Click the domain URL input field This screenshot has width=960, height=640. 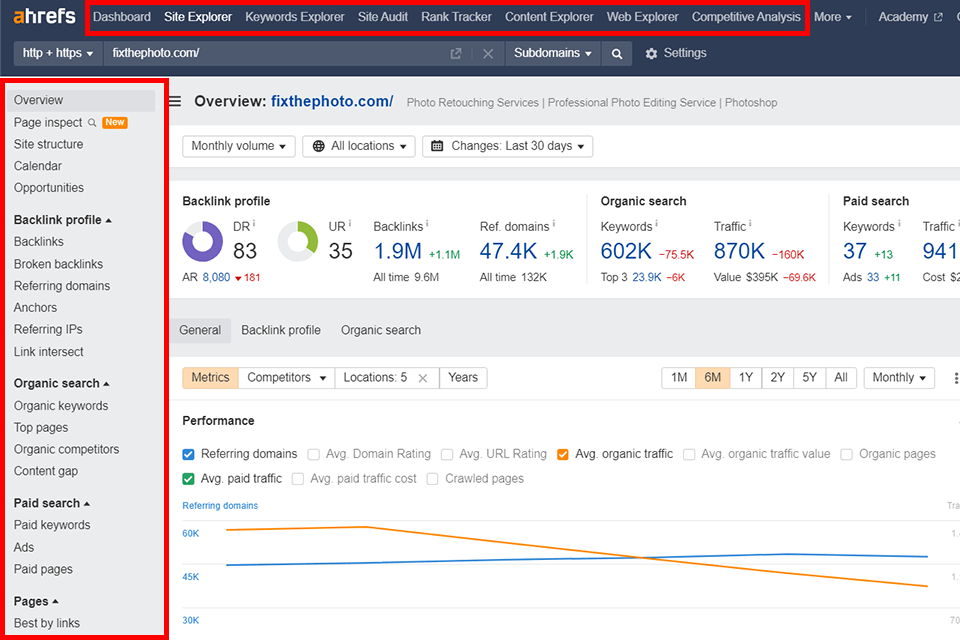tap(270, 54)
